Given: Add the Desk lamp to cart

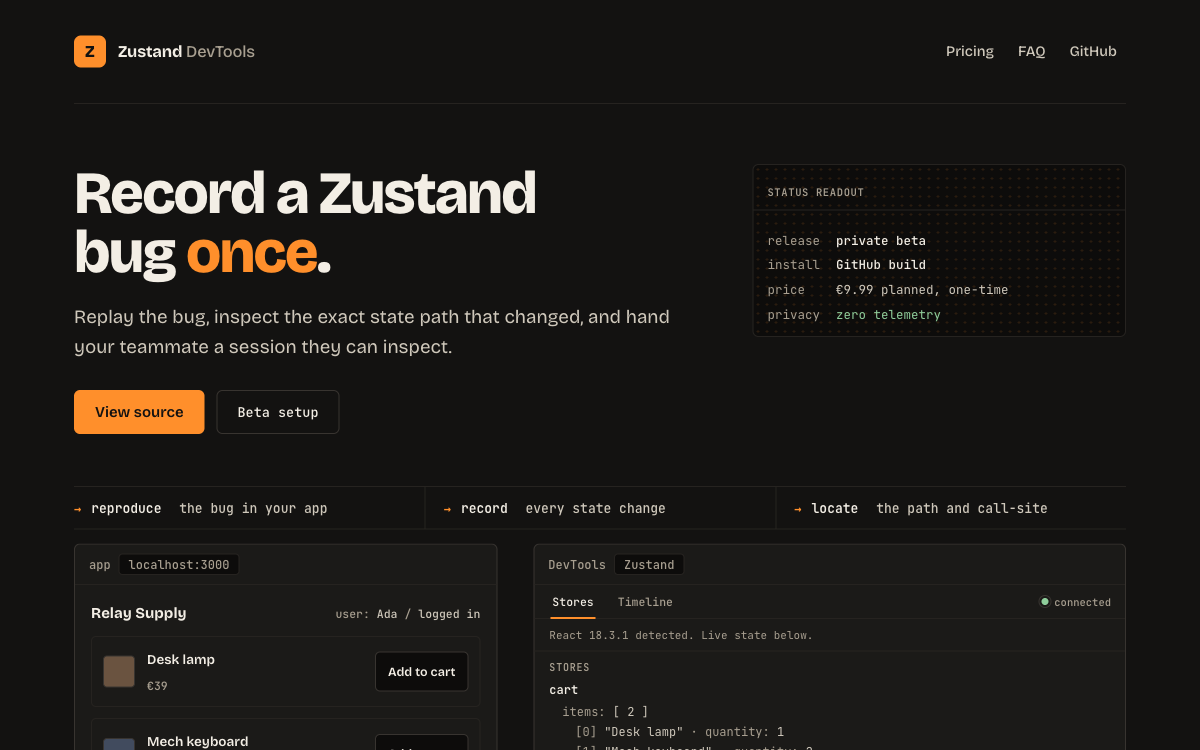Looking at the screenshot, I should 421,672.
